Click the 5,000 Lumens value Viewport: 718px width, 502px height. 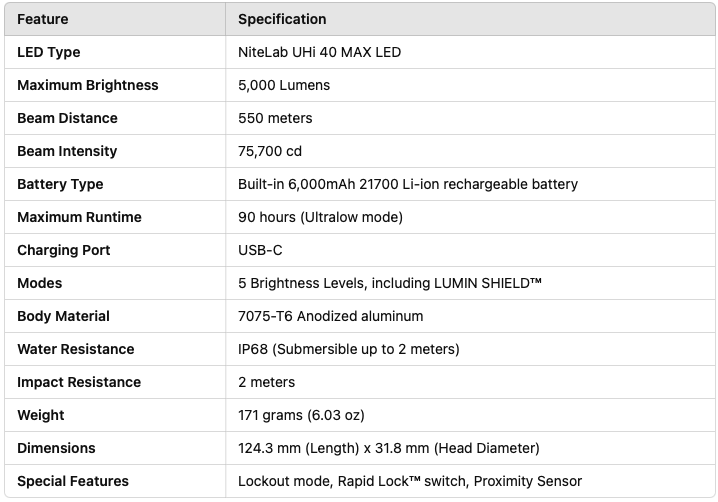[x=284, y=85]
